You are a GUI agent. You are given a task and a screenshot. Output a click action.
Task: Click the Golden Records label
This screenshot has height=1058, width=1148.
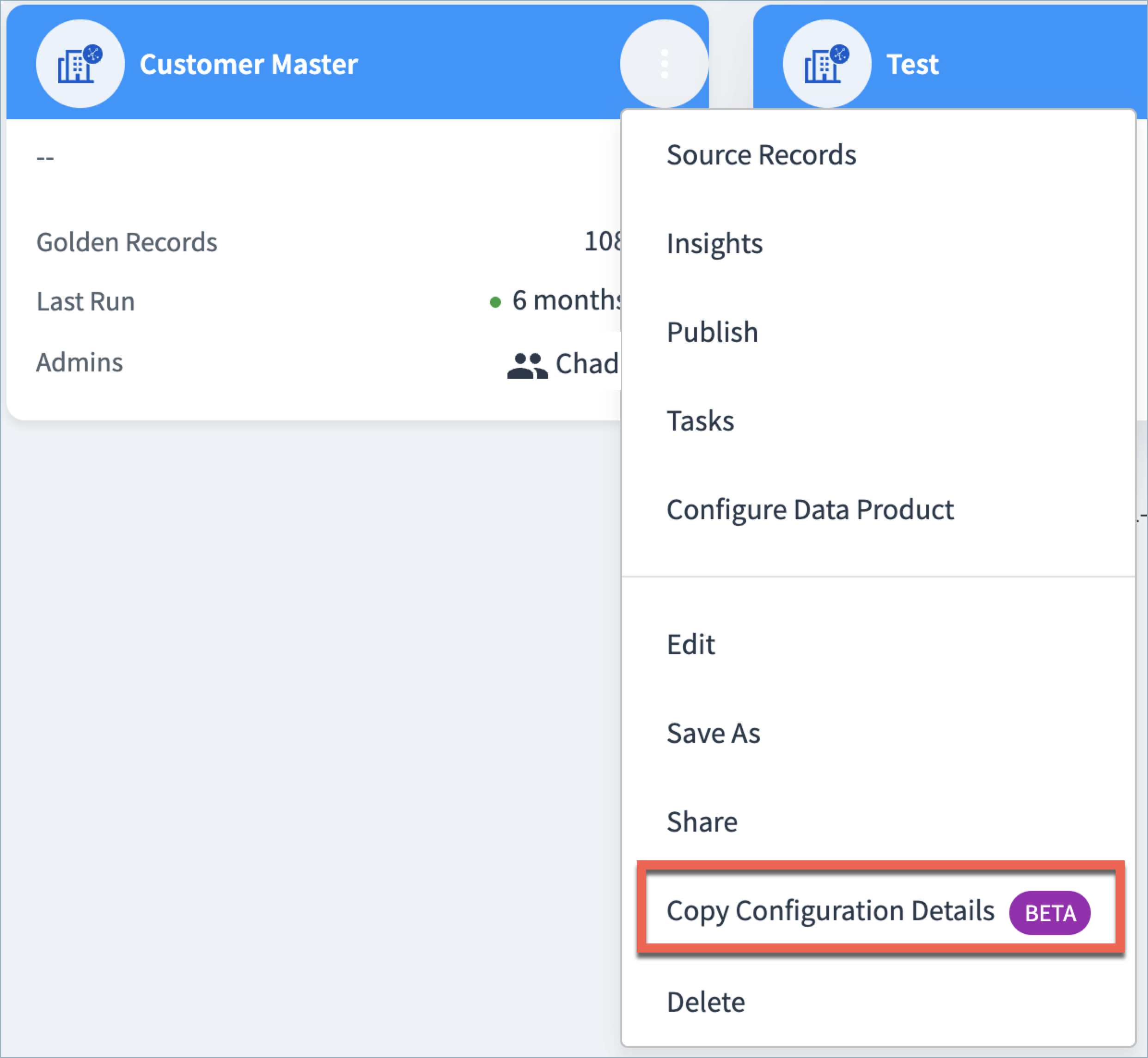[127, 242]
